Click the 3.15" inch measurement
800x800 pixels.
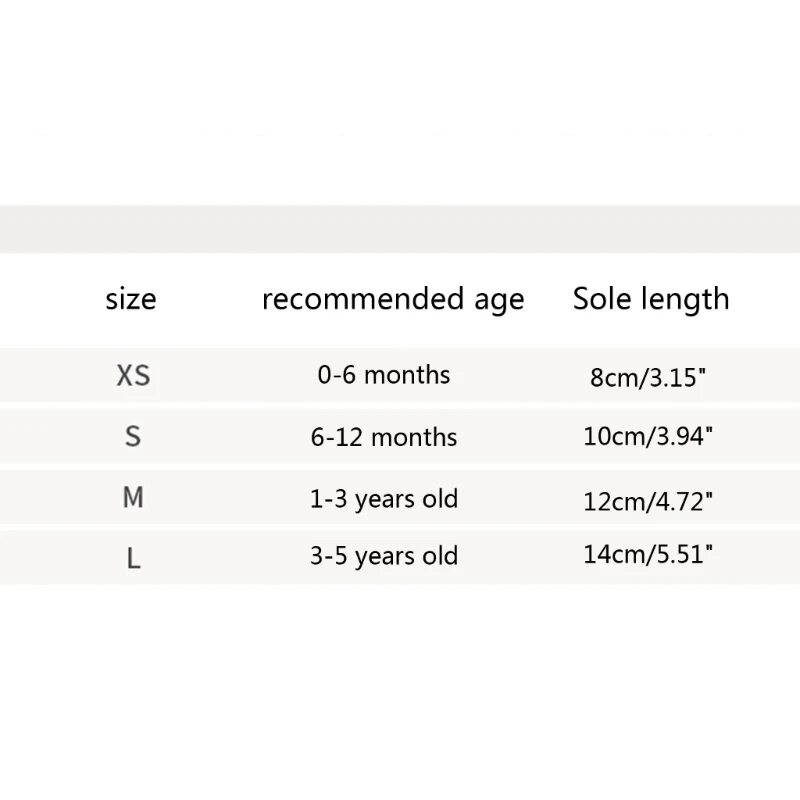click(x=675, y=380)
